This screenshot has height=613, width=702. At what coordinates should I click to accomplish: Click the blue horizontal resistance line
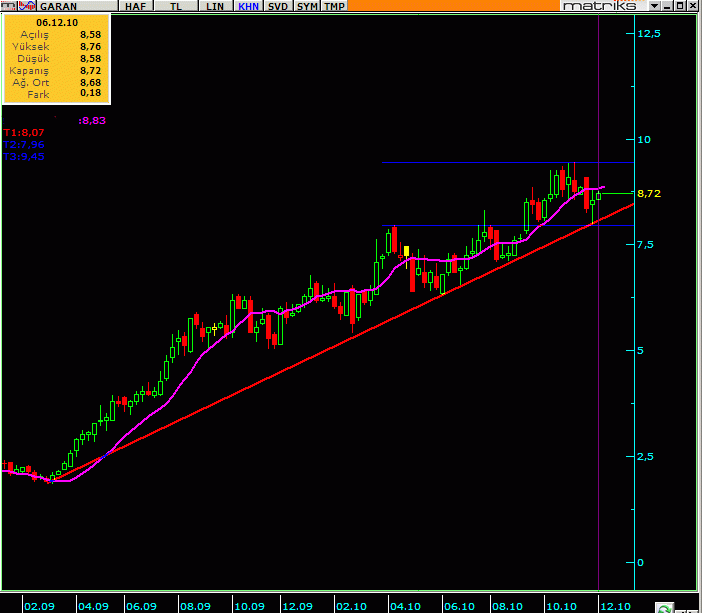tap(500, 162)
